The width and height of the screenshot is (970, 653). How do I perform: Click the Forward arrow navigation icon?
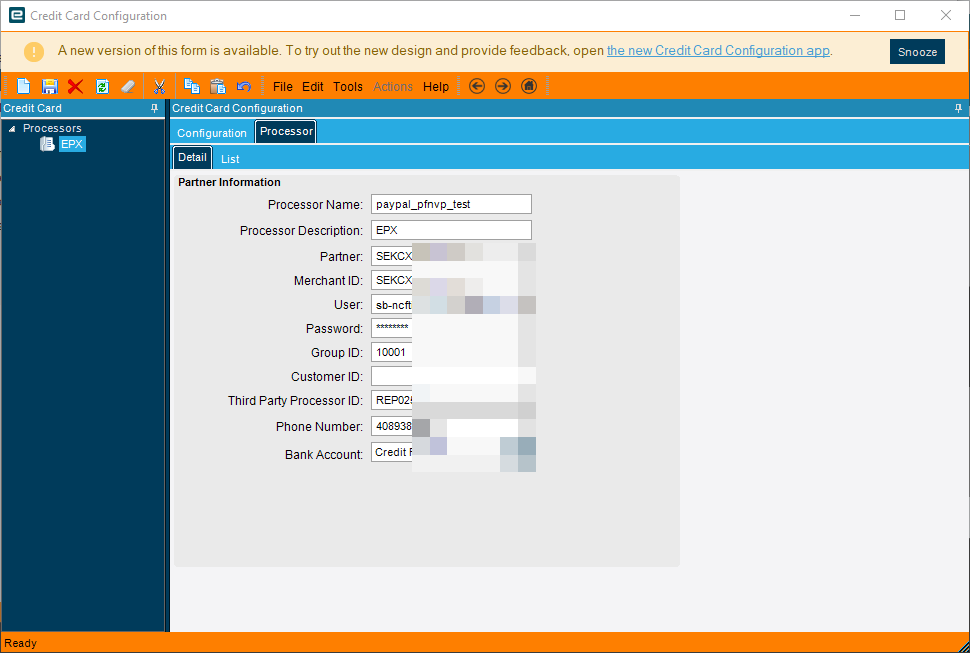click(503, 87)
